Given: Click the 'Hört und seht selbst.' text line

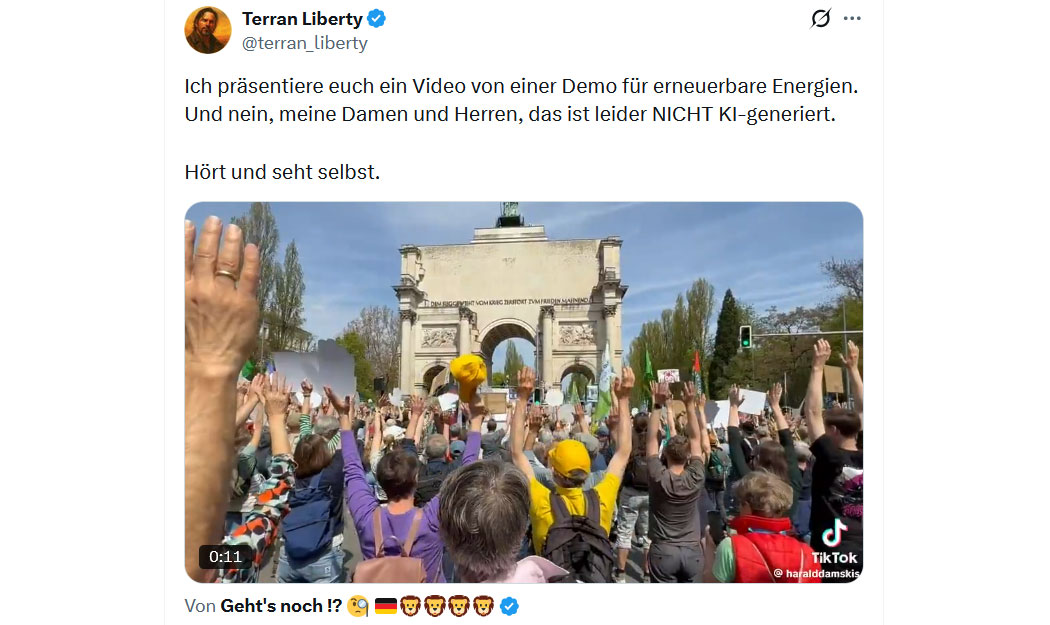Looking at the screenshot, I should pos(282,172).
